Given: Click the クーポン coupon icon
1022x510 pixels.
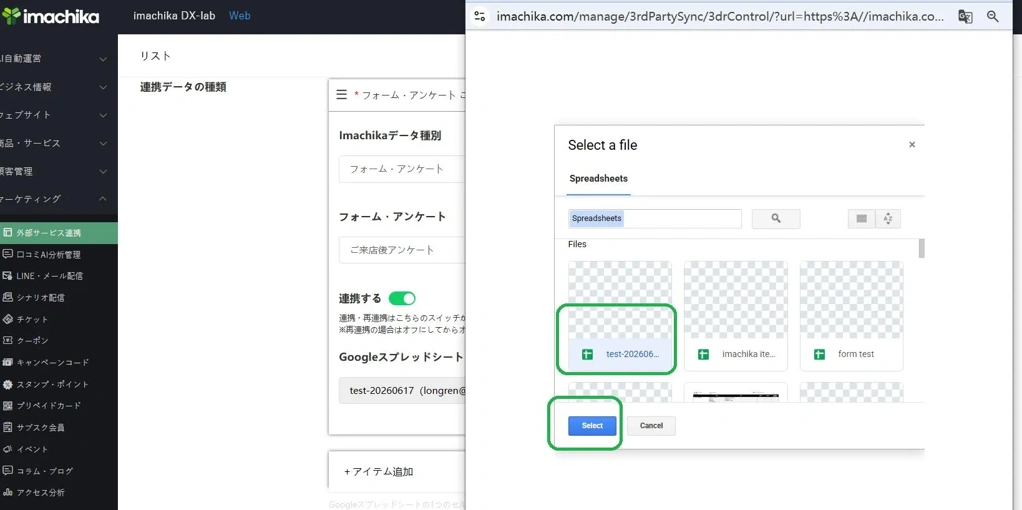Looking at the screenshot, I should point(8,340).
